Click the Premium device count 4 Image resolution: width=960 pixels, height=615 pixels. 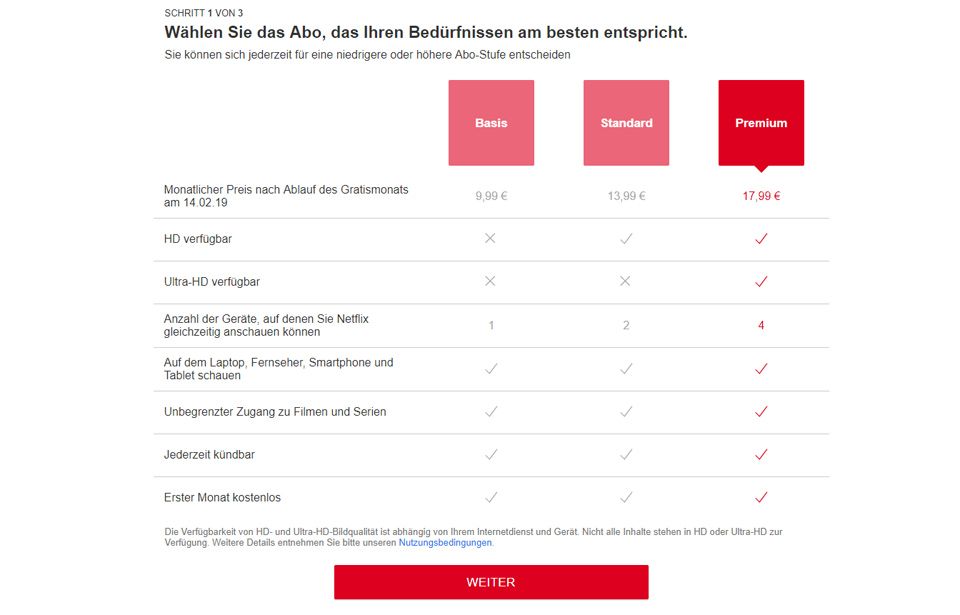(x=761, y=325)
